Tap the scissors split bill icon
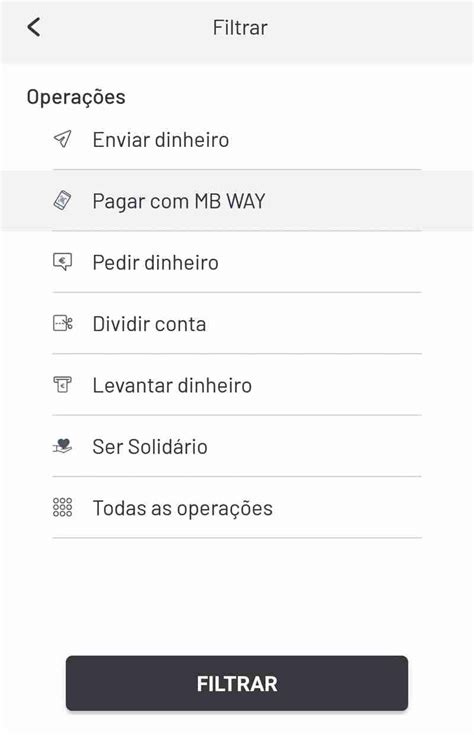Screen dimensions: 474x735 click(62, 323)
